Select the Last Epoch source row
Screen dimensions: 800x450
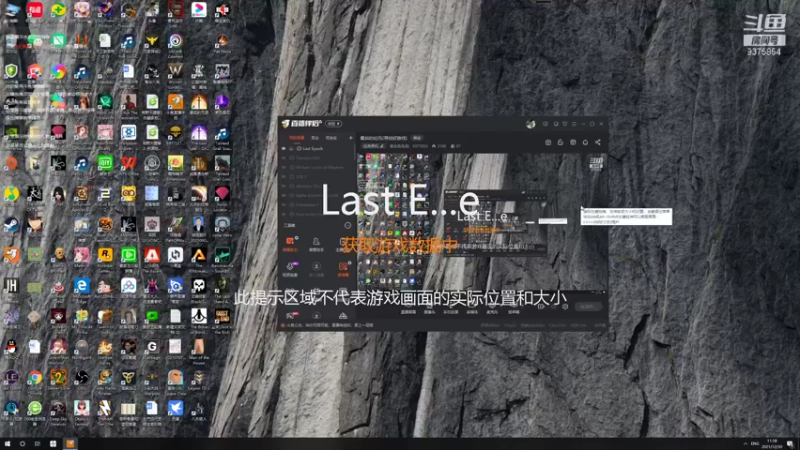coord(317,148)
